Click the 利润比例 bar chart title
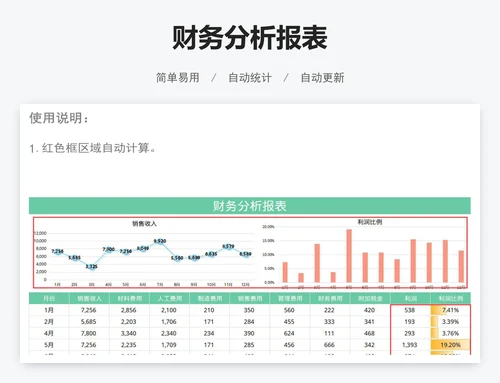 click(370, 222)
